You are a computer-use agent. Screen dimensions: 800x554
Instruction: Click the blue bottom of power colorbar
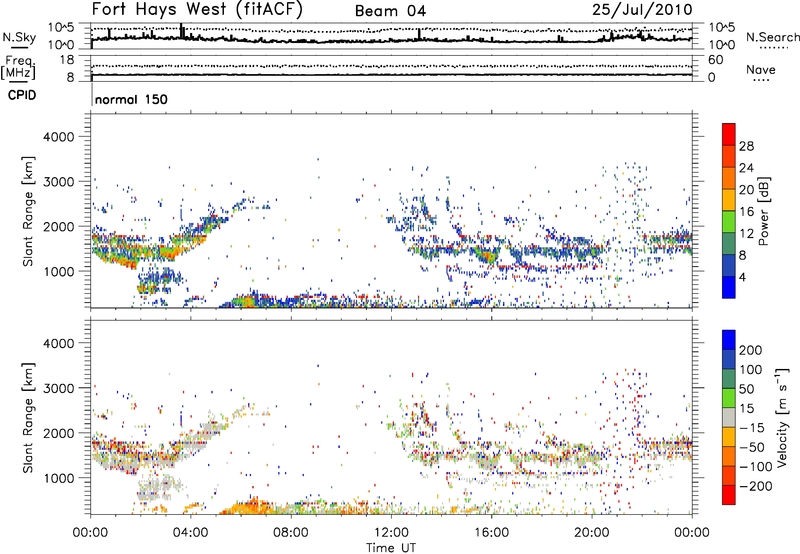[729, 287]
